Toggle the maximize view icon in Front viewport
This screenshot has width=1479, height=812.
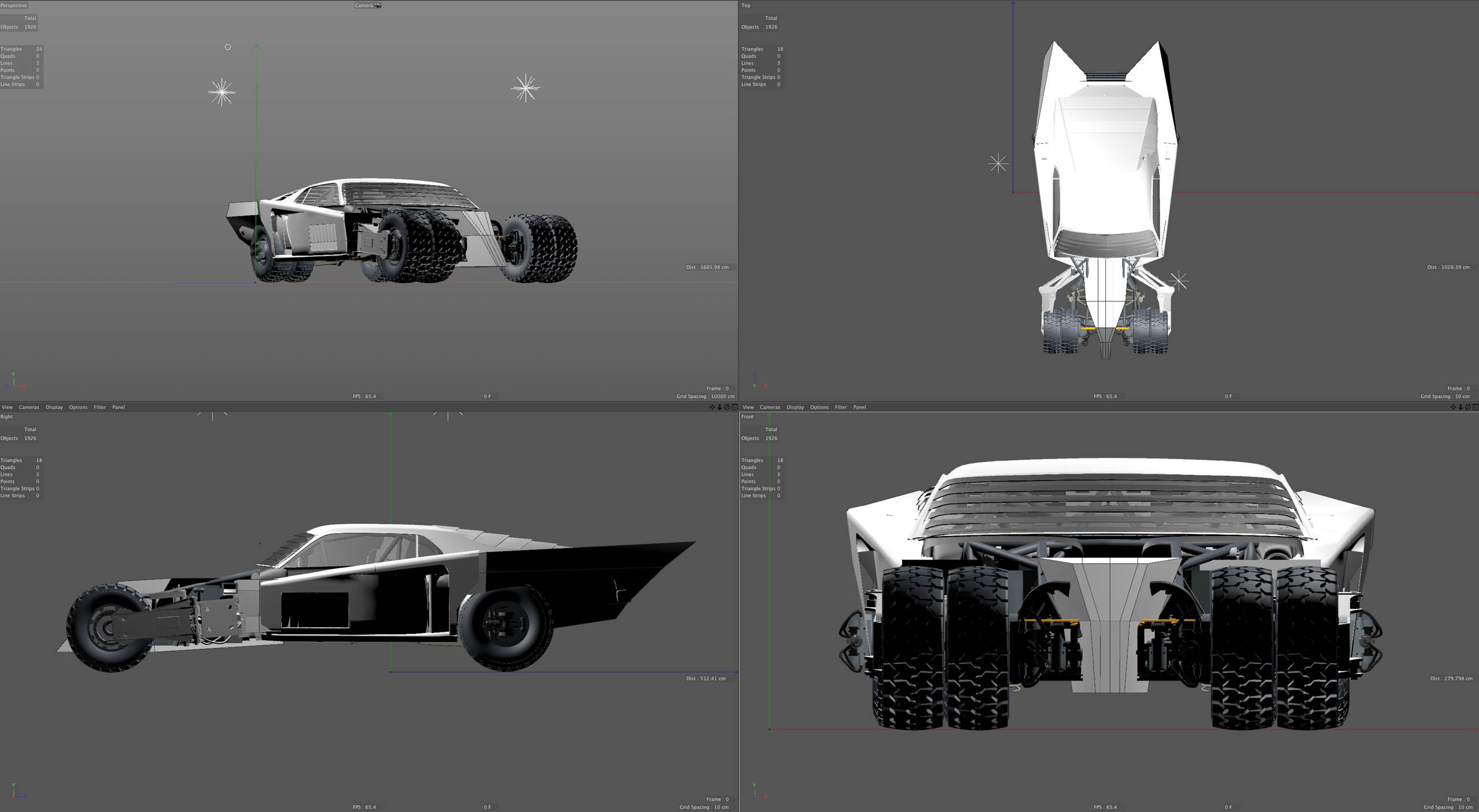1475,407
